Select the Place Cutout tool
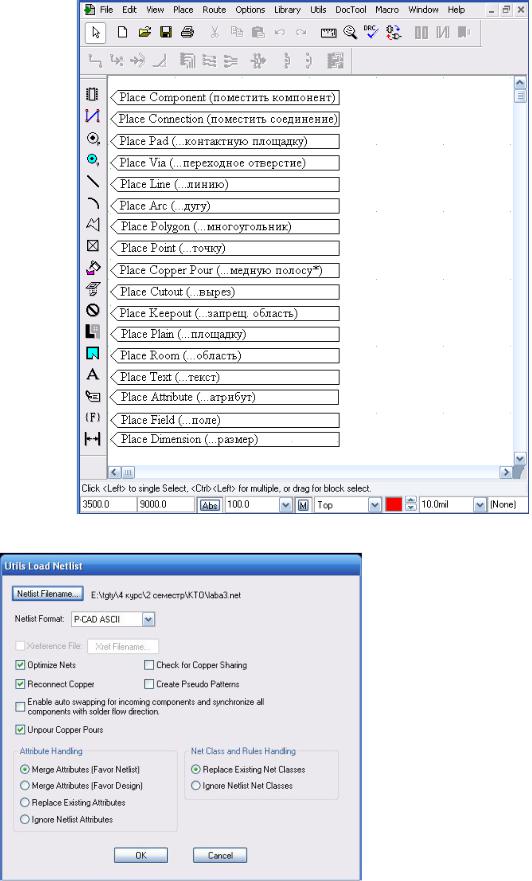The width and height of the screenshot is (532, 881). 93,289
